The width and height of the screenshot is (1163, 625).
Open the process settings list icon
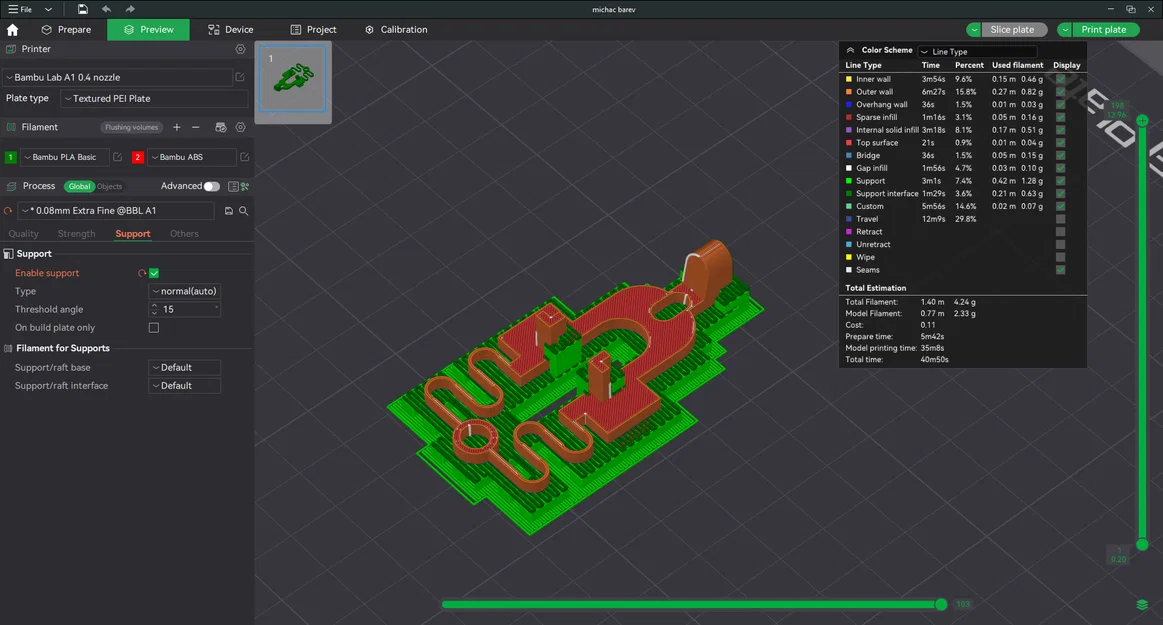[233, 186]
